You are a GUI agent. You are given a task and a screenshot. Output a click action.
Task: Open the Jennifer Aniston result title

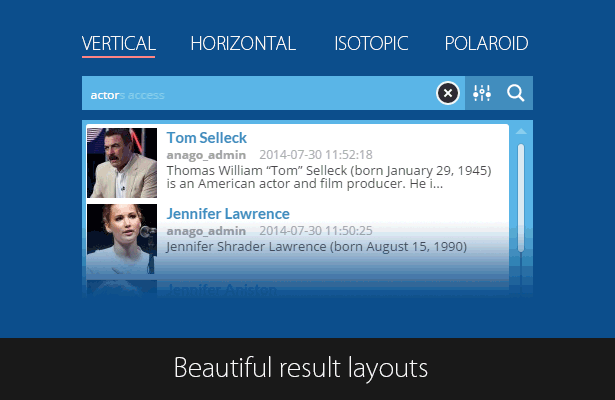click(222, 289)
